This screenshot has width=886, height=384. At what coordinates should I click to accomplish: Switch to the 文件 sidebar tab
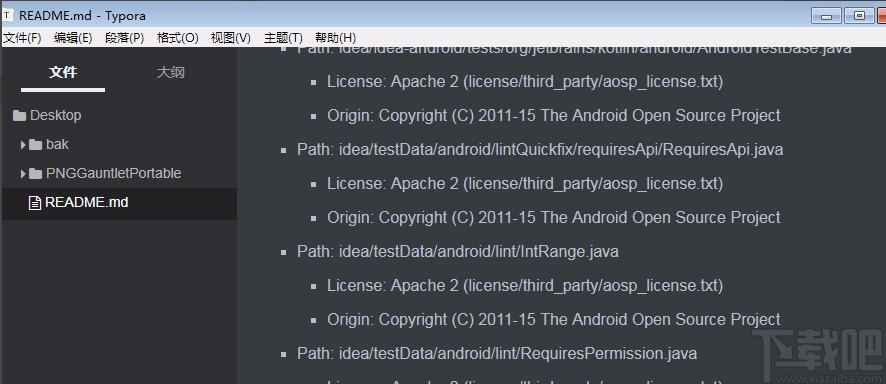coord(63,72)
